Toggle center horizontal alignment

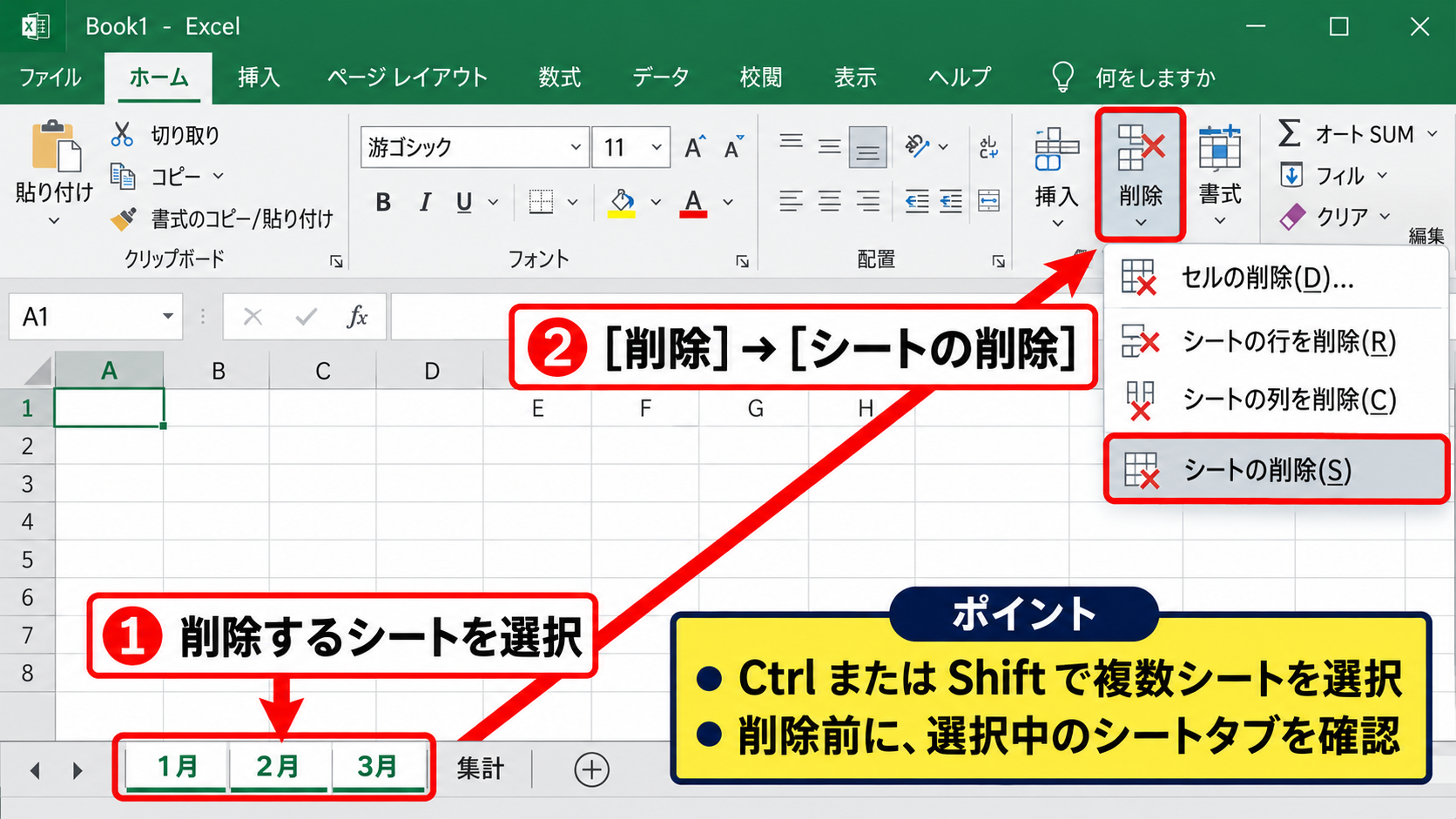[829, 202]
